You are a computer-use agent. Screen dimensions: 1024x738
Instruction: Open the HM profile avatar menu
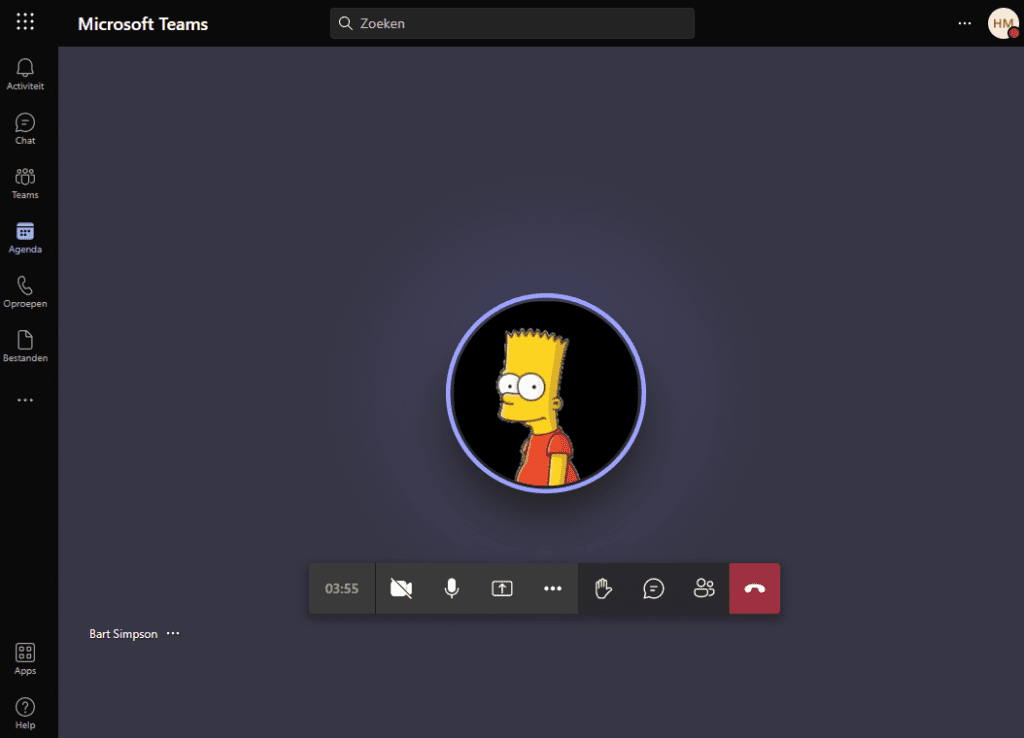[x=1003, y=24]
